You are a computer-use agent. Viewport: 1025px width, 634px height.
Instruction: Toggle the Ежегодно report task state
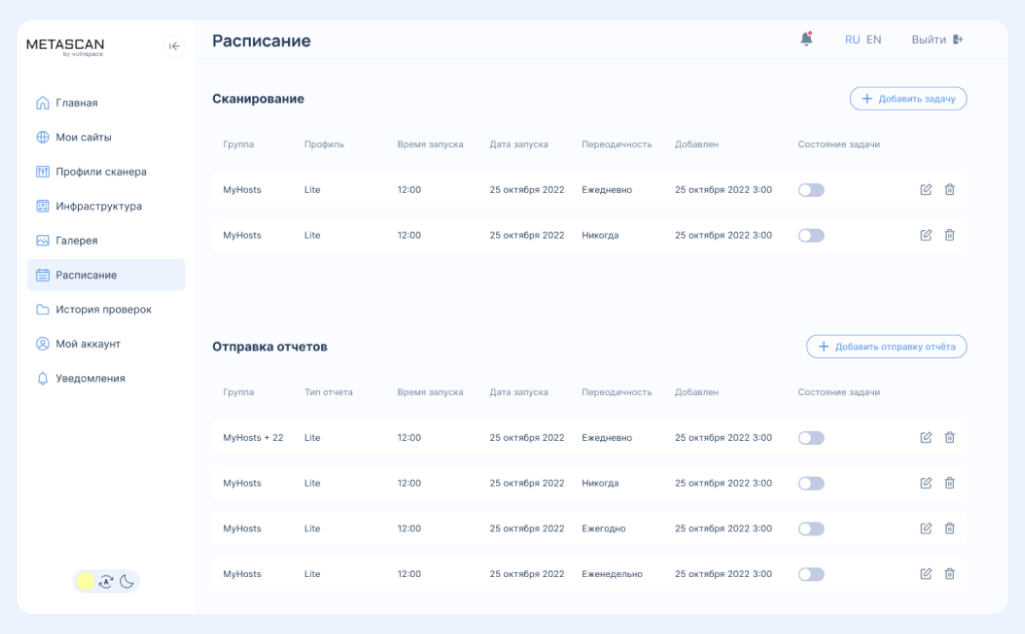click(811, 529)
